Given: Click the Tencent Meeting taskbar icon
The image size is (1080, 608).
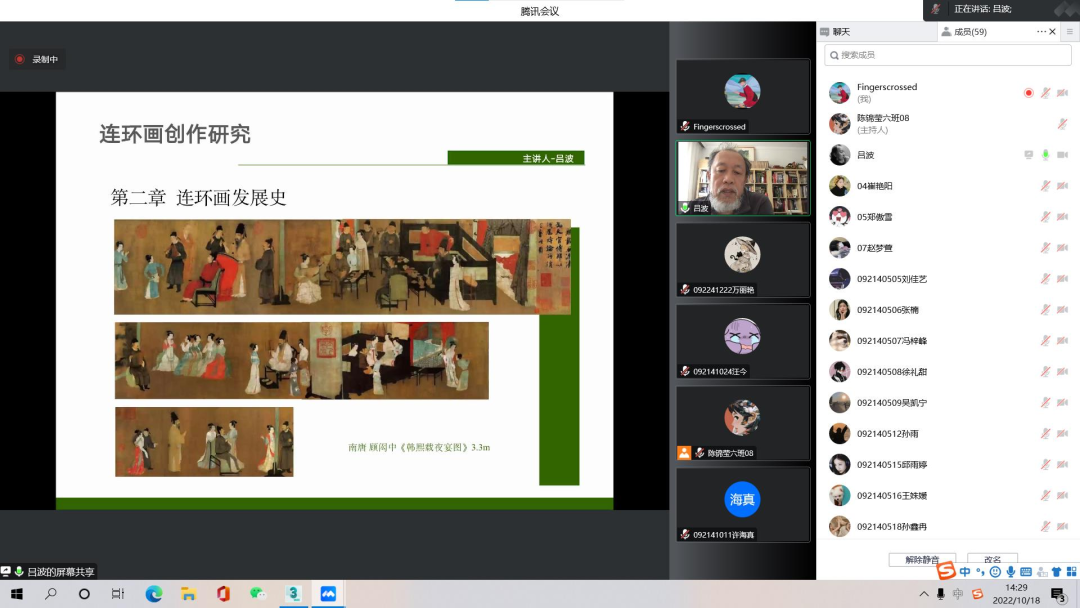Looking at the screenshot, I should tap(327, 594).
